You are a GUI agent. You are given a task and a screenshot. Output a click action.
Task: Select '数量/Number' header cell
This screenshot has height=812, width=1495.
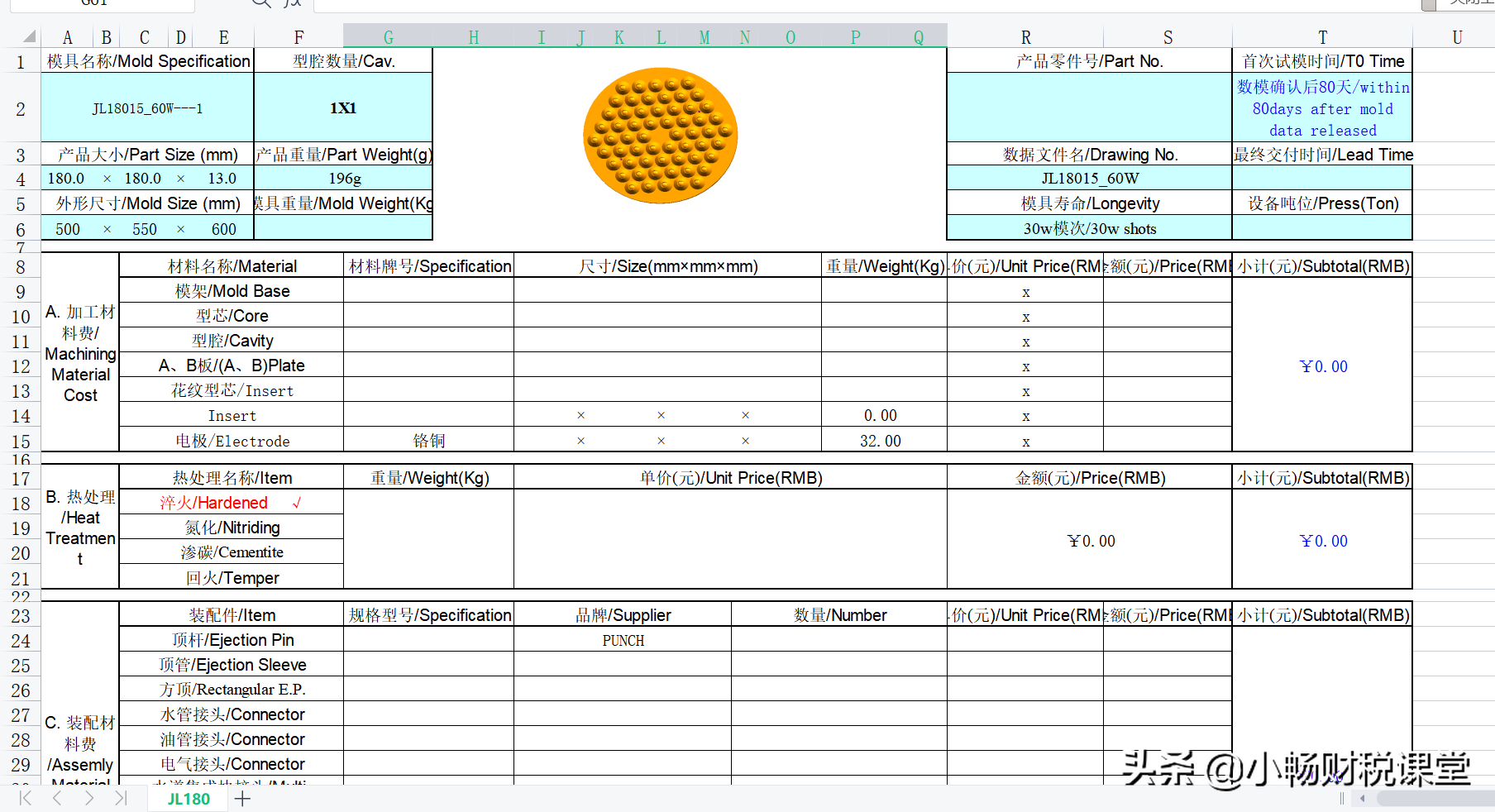[839, 615]
